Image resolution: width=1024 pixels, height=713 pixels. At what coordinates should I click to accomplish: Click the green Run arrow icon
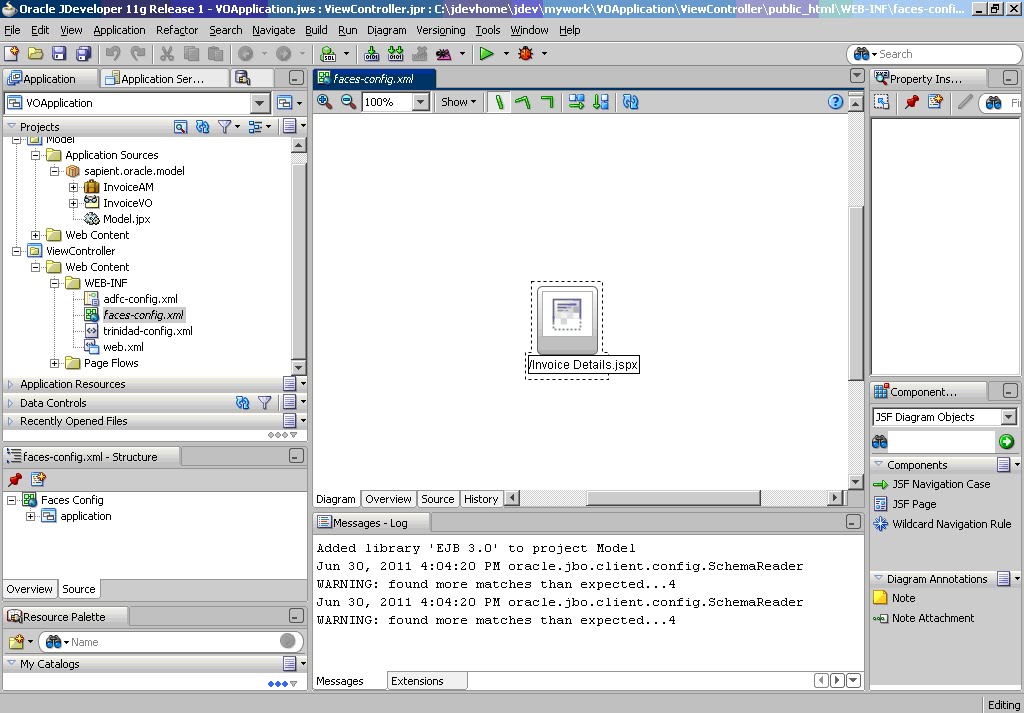point(487,54)
